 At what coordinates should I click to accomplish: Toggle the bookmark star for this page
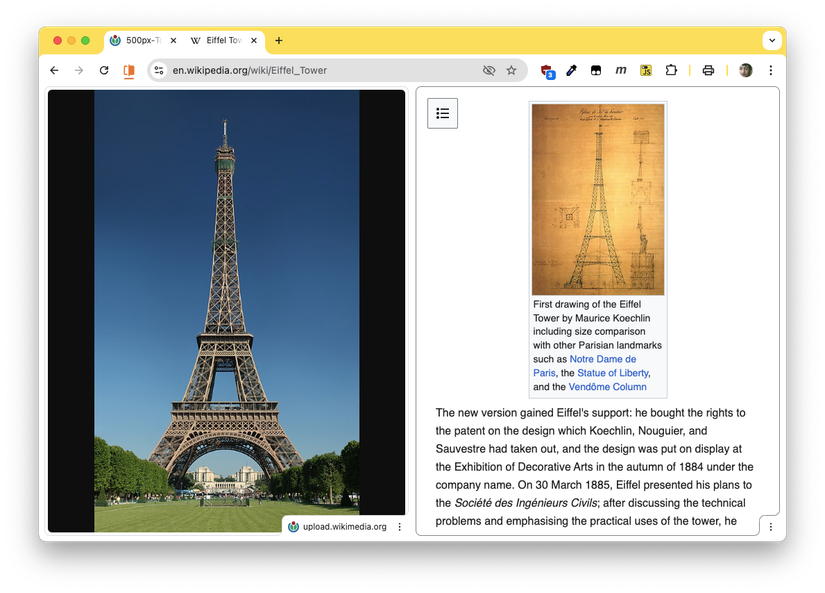(x=511, y=70)
